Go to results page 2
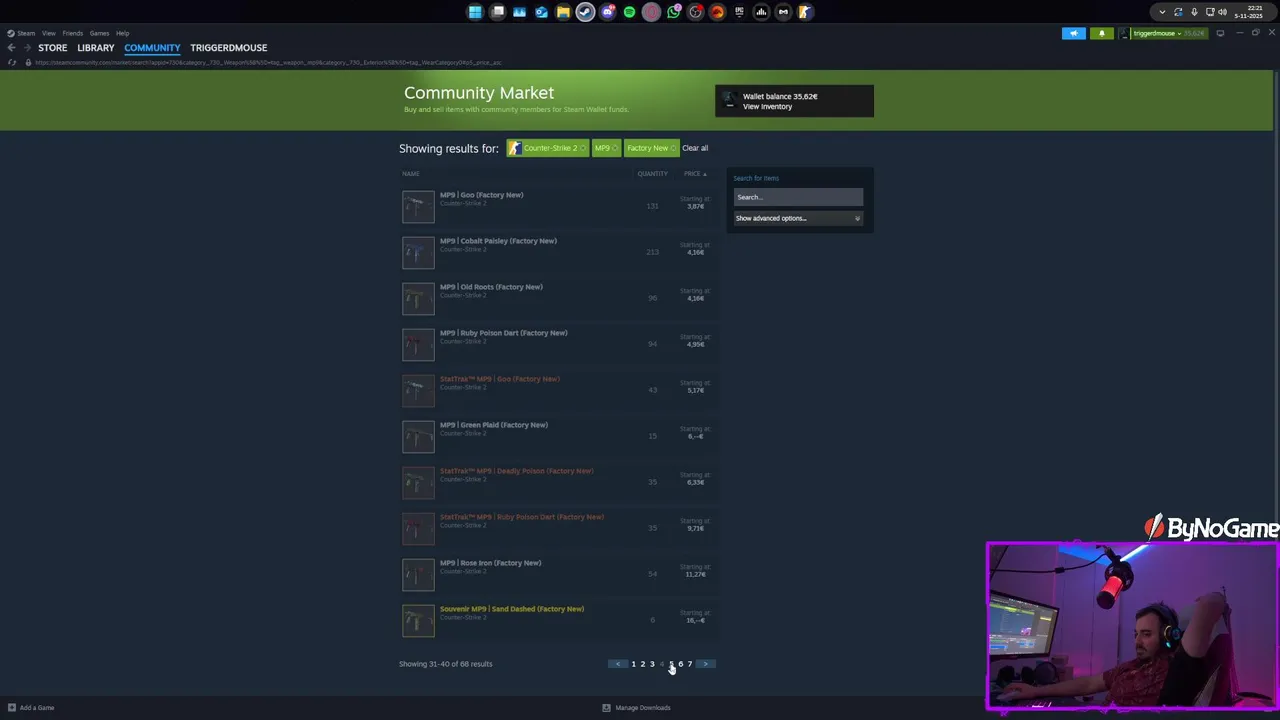1280x720 pixels. [x=642, y=664]
